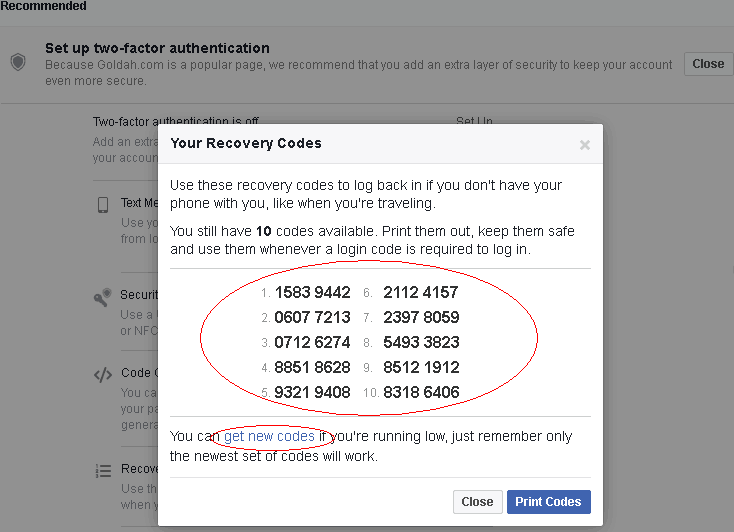
Task: Click Close button in recovery codes dialog
Action: tap(477, 502)
